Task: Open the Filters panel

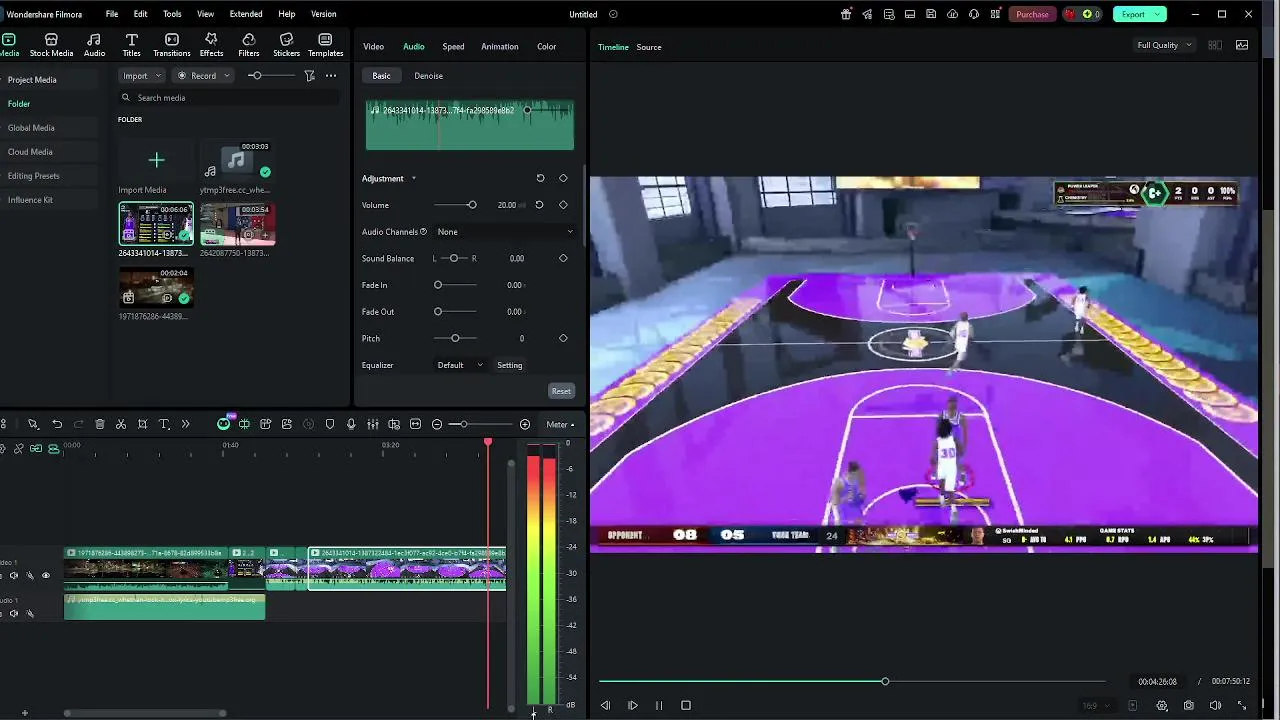Action: click(249, 45)
